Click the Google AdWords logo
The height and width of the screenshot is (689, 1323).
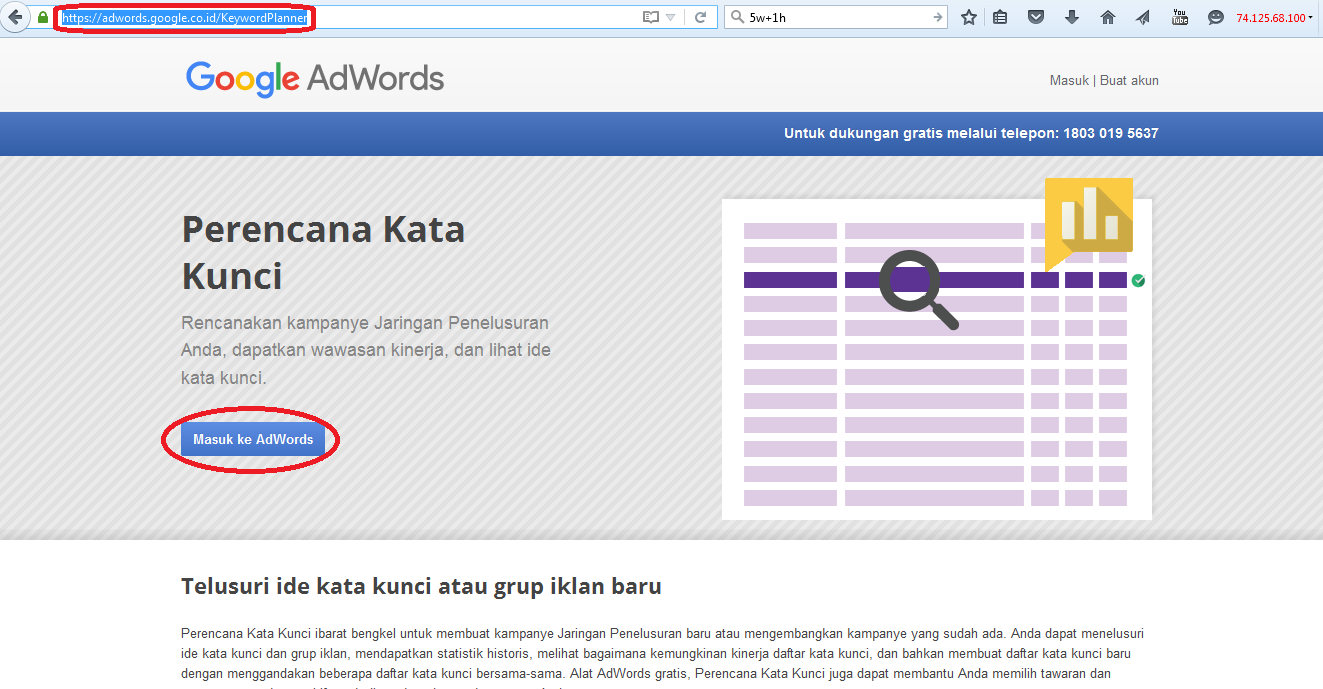coord(315,79)
